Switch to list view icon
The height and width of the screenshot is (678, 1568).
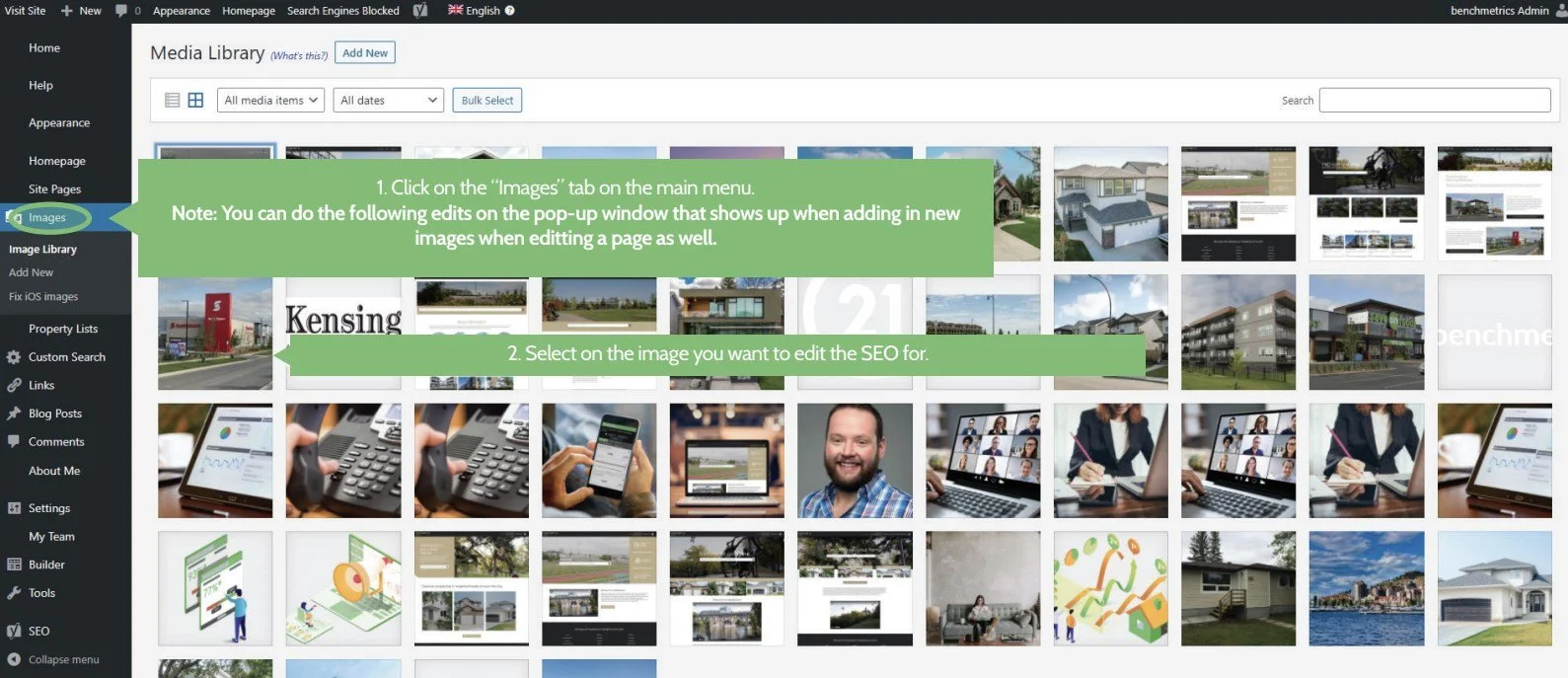(172, 100)
